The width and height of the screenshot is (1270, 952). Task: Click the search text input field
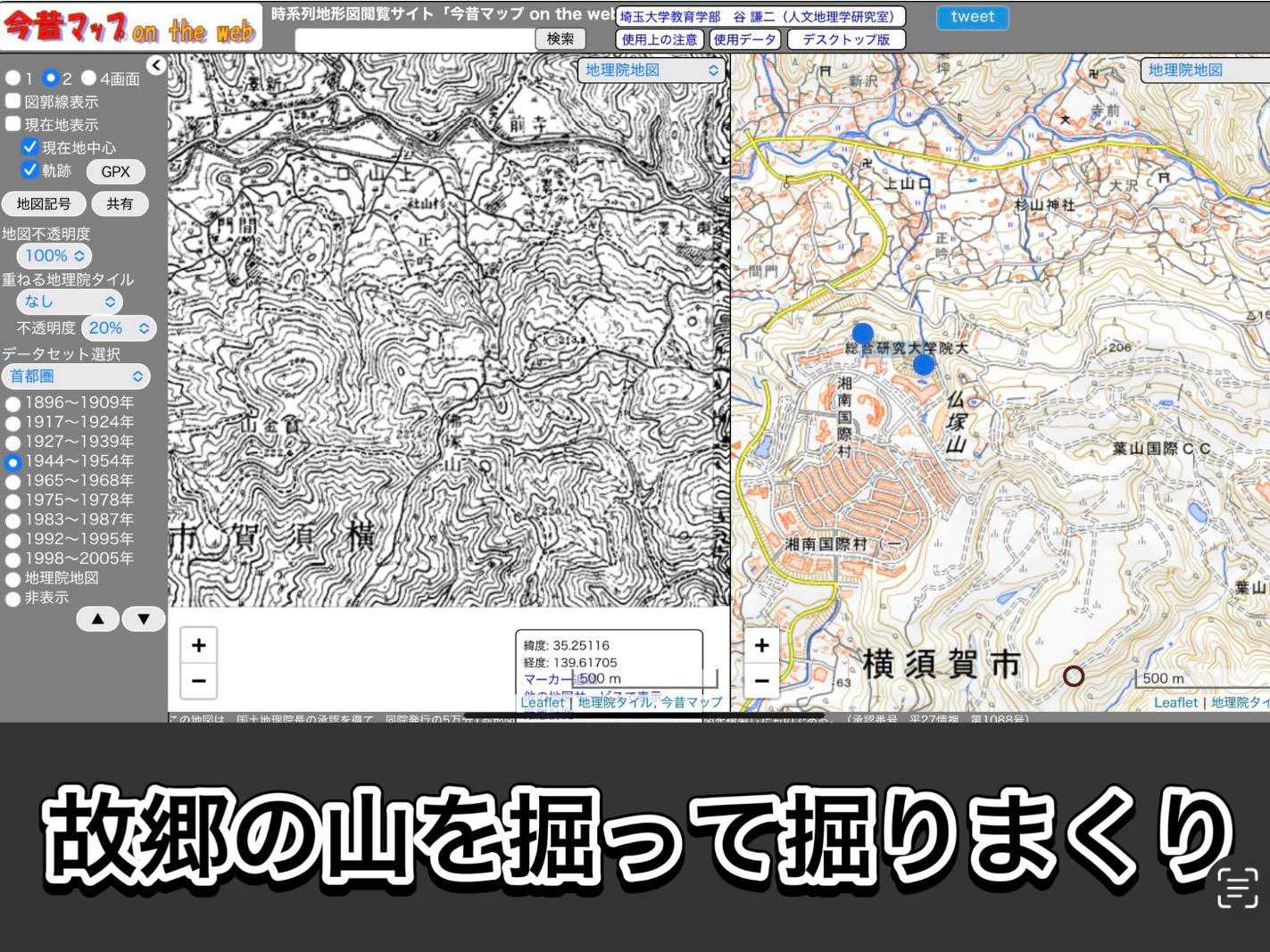(x=414, y=39)
